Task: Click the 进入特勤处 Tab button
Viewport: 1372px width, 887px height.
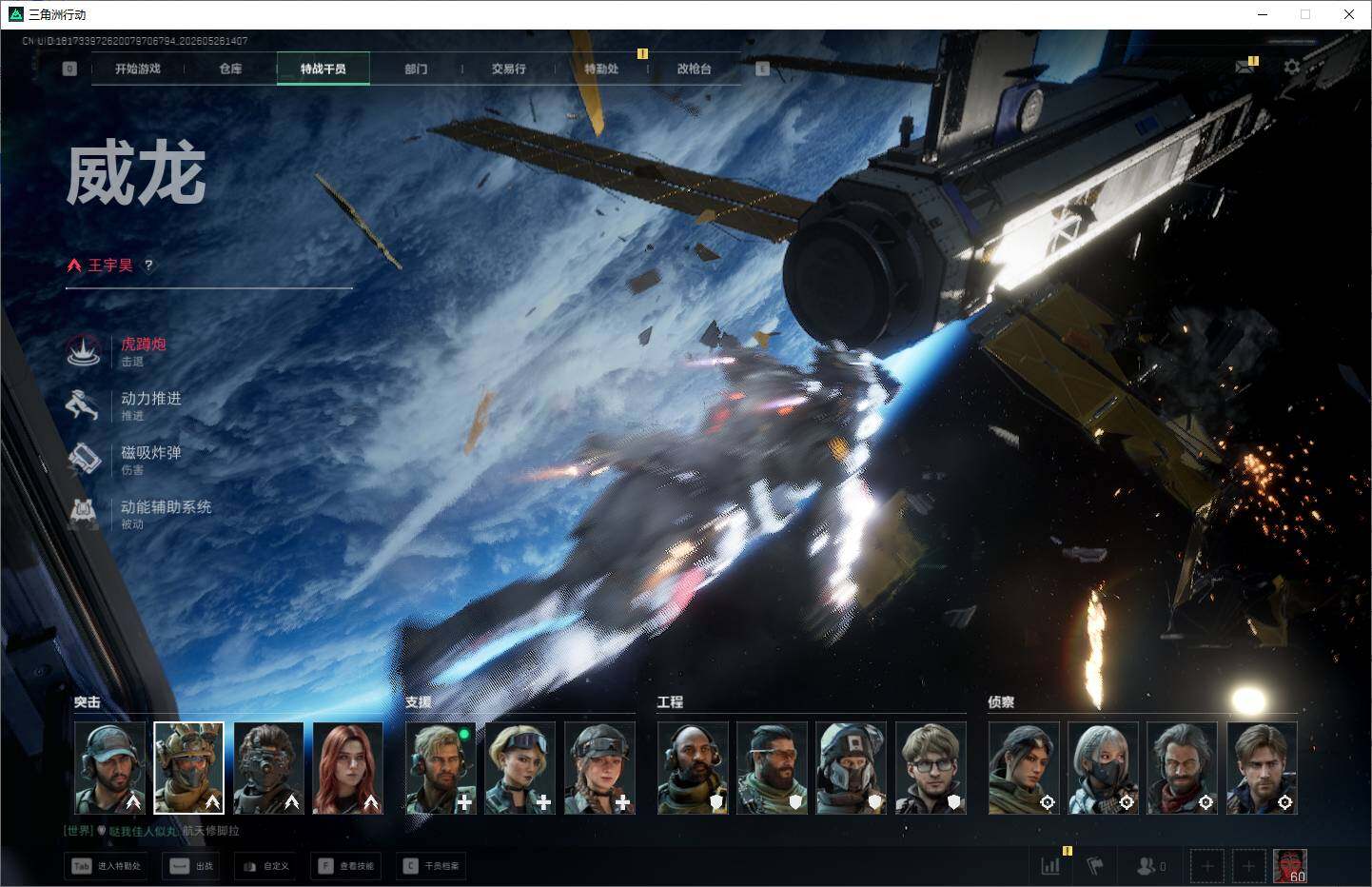Action: click(107, 866)
